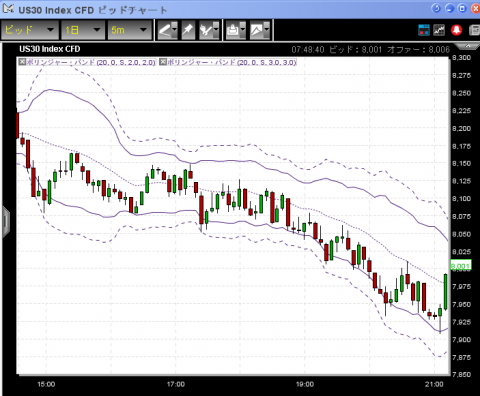Expand the drawing tool dropdown arrow

click(175, 30)
